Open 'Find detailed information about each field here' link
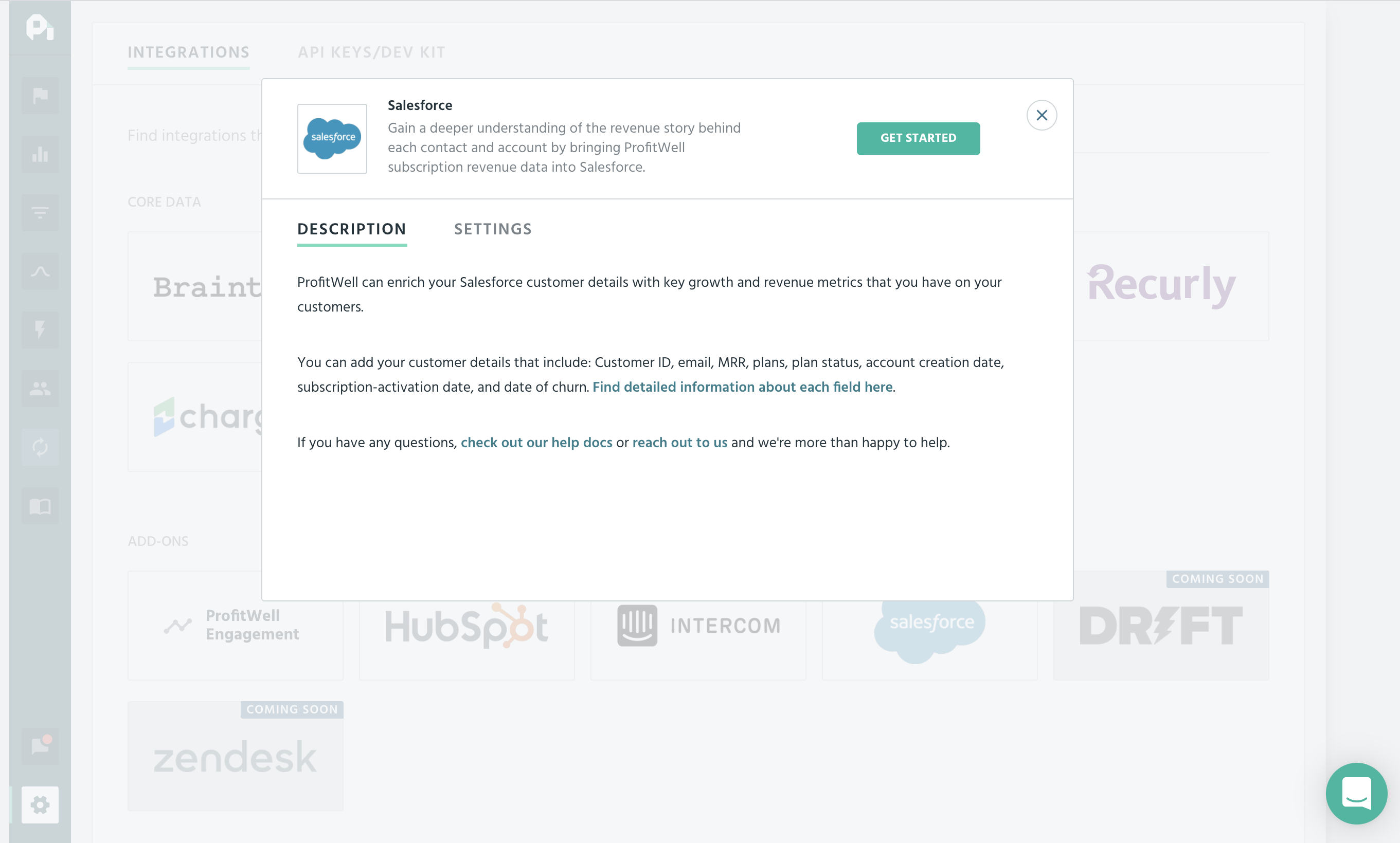The width and height of the screenshot is (1400, 843). 743,387
